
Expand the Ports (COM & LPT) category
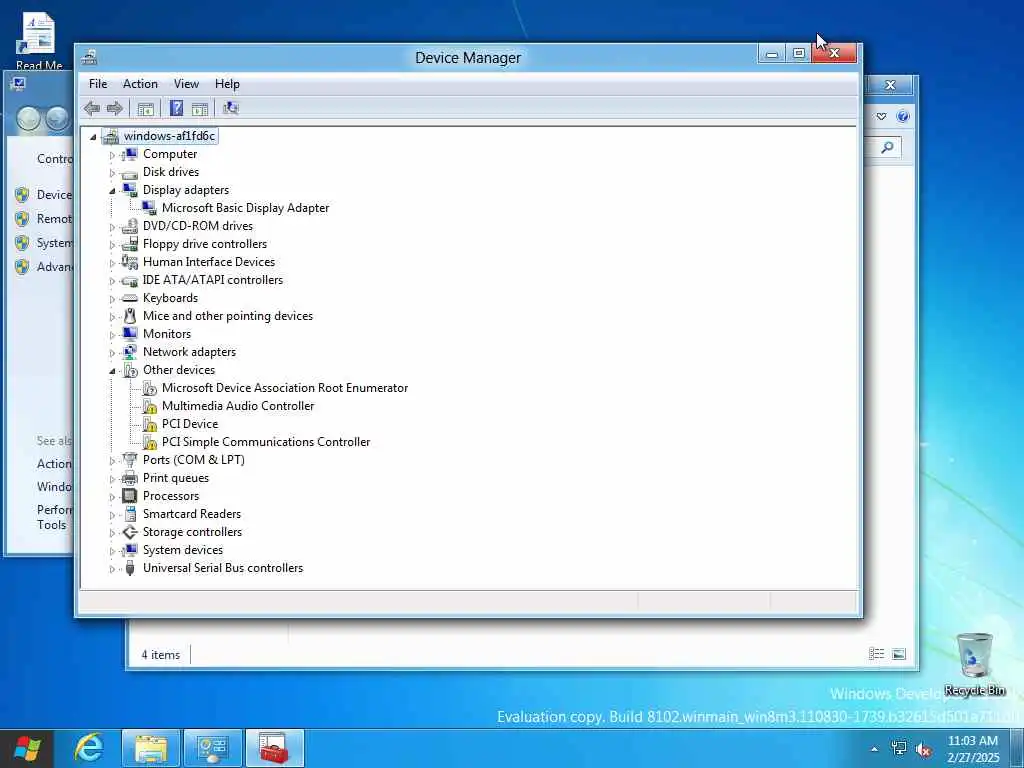112,460
